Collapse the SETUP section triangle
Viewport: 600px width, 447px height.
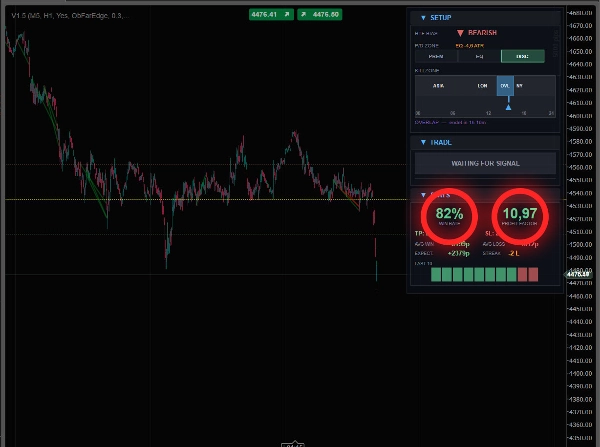pyautogui.click(x=423, y=18)
